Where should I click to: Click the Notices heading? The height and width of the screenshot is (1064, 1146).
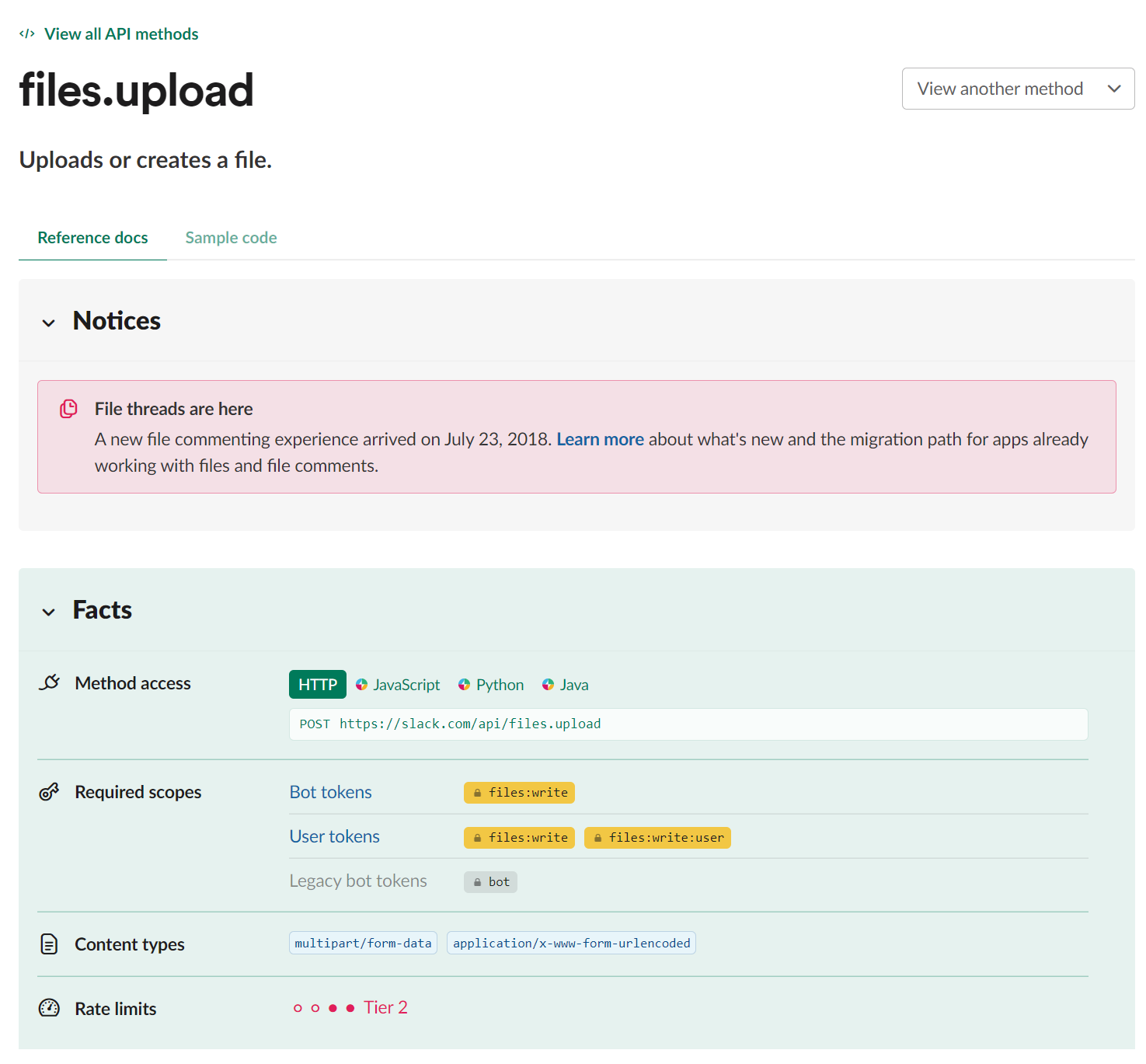tap(117, 321)
